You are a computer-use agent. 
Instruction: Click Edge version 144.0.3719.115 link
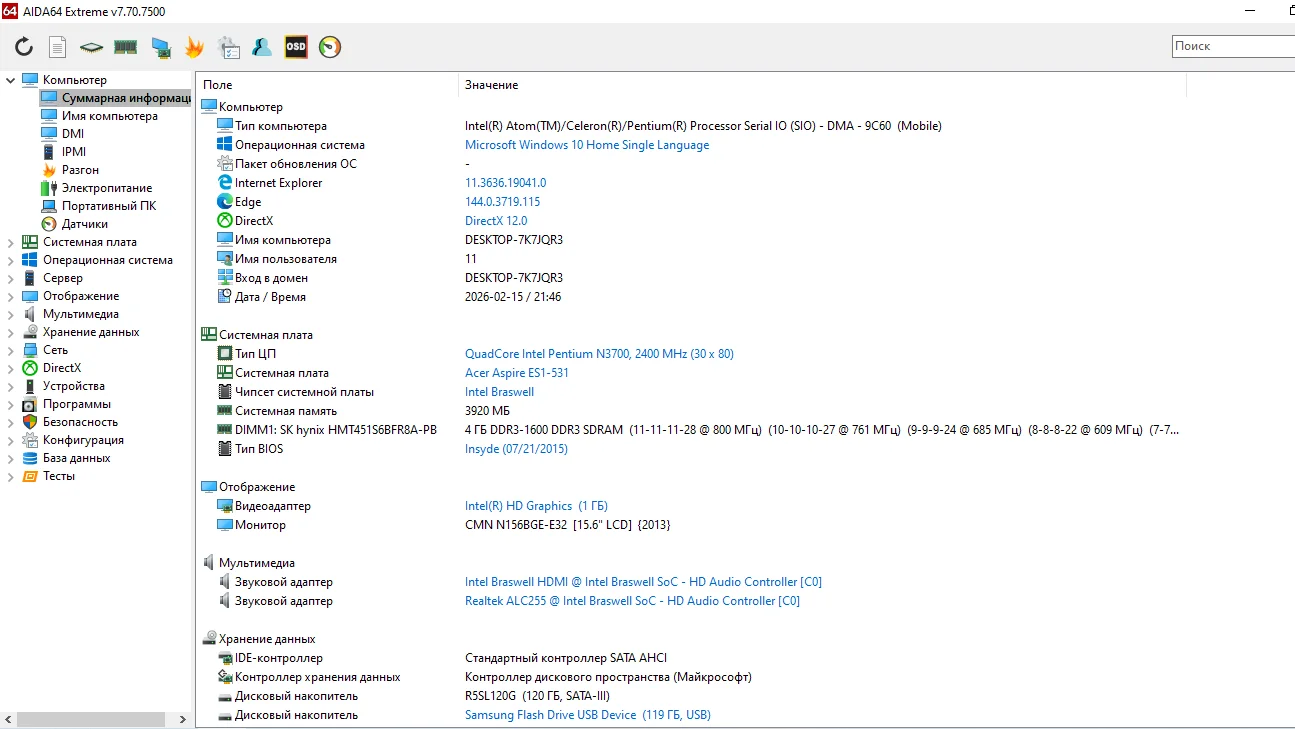click(502, 202)
